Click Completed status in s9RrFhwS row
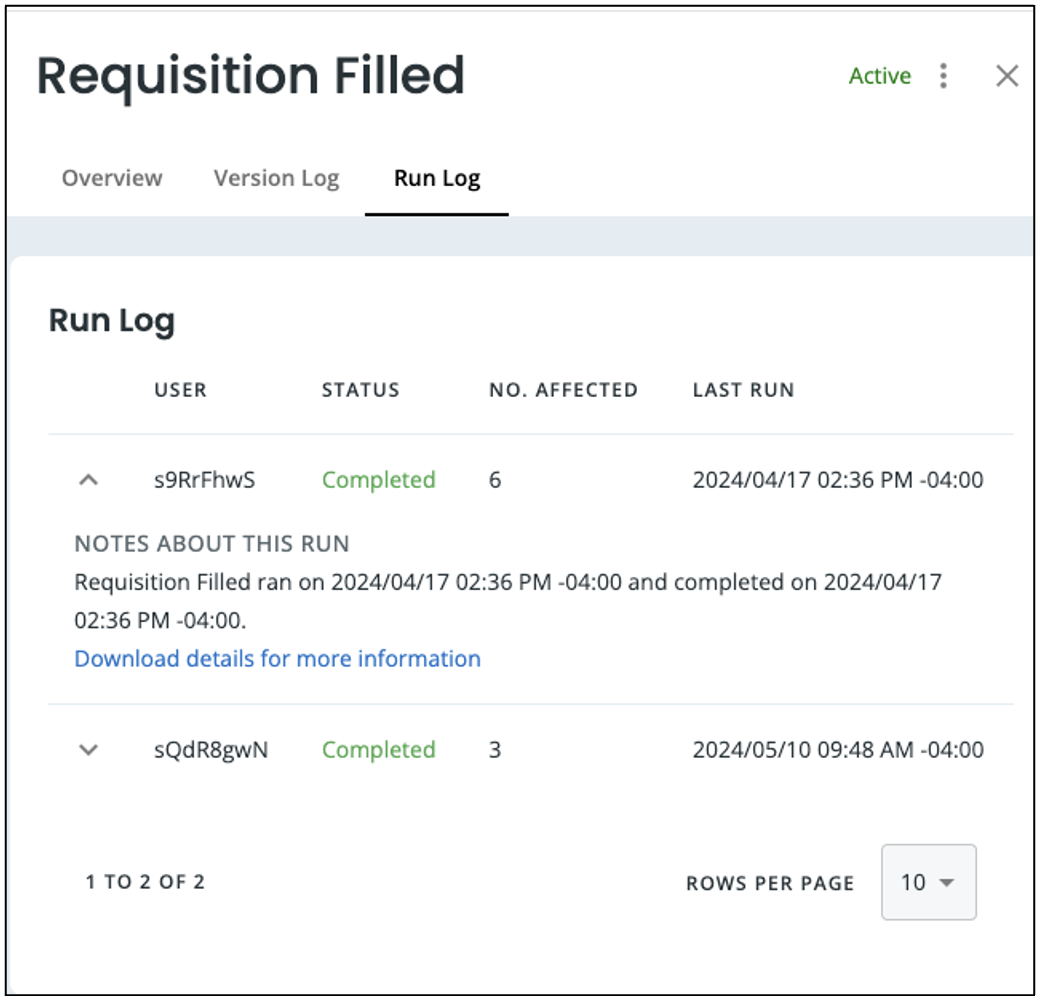This screenshot has width=1040, height=1004. coord(379,479)
